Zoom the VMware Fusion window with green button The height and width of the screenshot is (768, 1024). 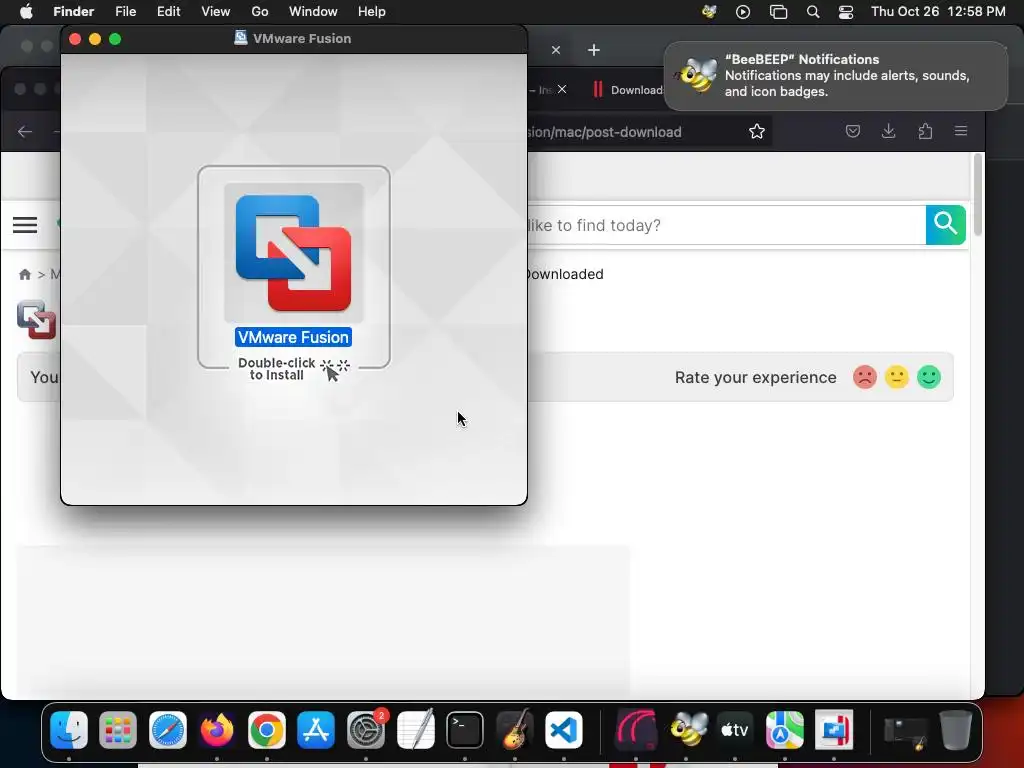tap(115, 39)
